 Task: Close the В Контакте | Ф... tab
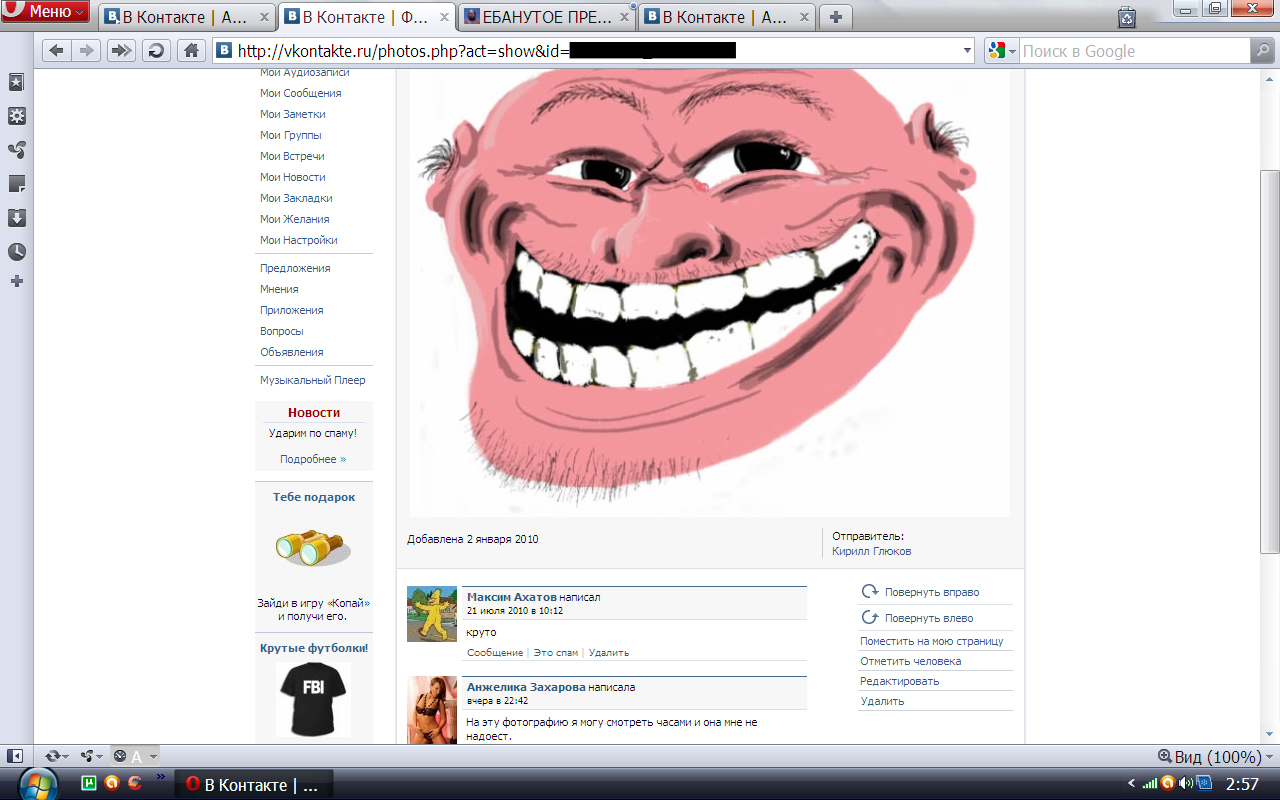point(444,17)
